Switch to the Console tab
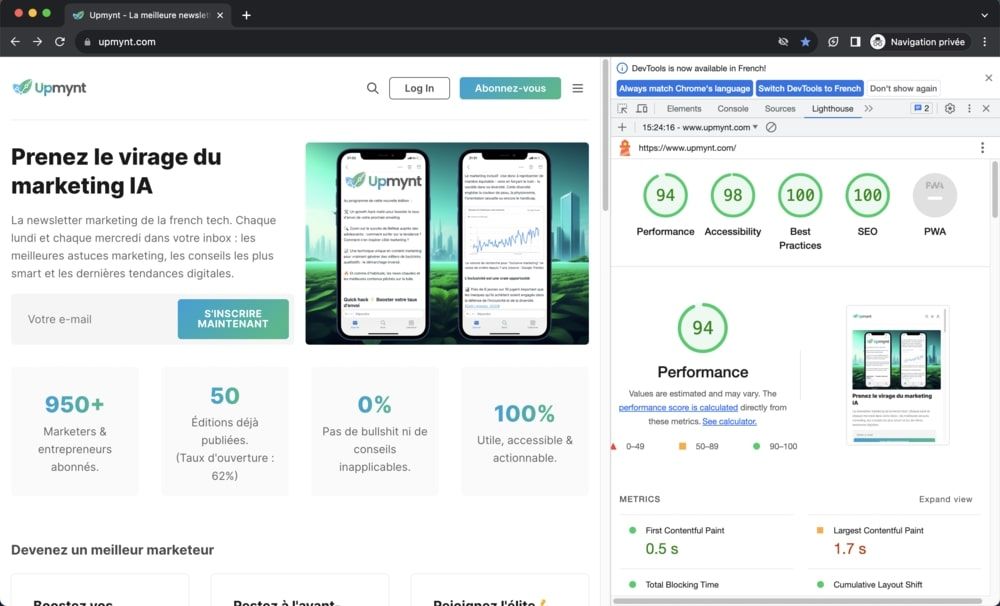1000x606 pixels. pos(732,108)
